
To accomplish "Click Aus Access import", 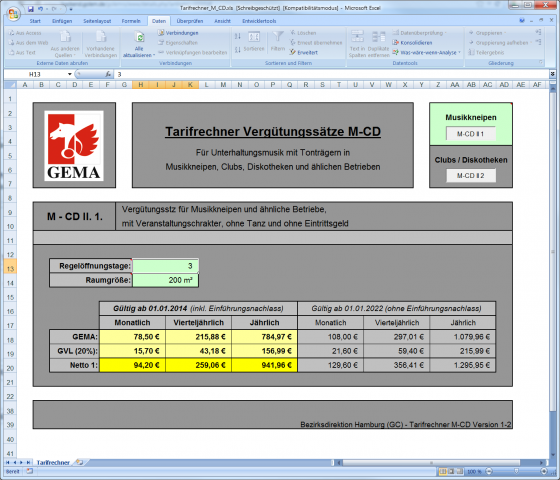I will pyautogui.click(x=25, y=33).
